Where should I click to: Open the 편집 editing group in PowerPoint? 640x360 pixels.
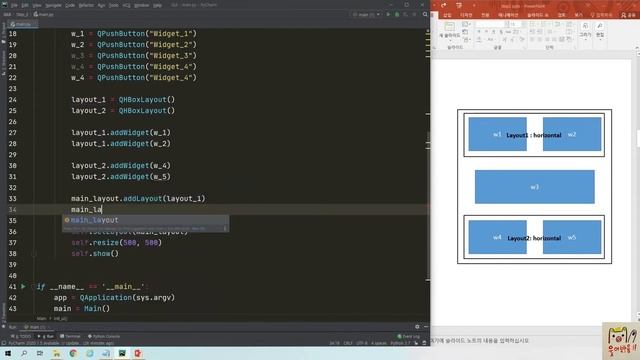pos(600,31)
